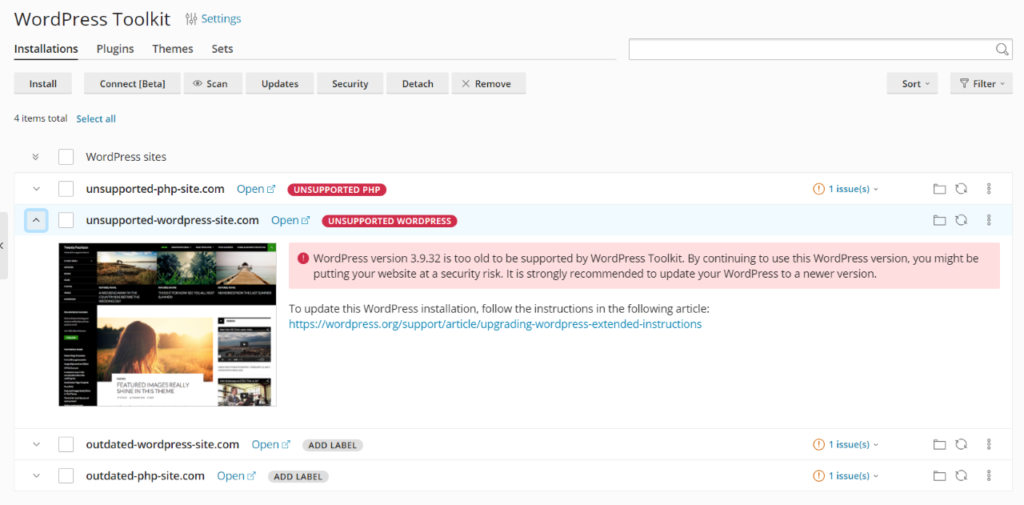Tick the outdated-php-site.com checkbox
The width and height of the screenshot is (1024, 505).
click(66, 476)
